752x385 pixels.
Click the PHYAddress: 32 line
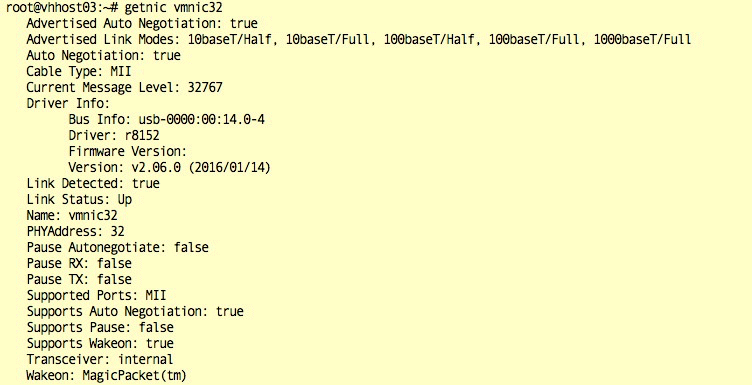75,232
